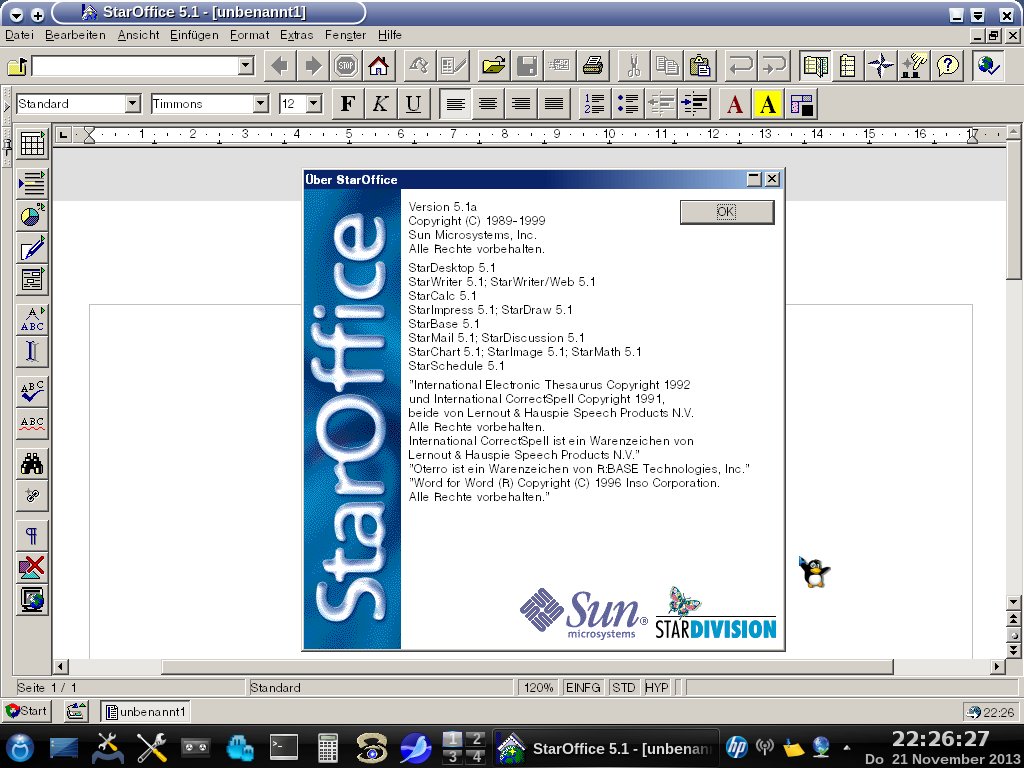Click the insert chart pie icon
The height and width of the screenshot is (768, 1024).
(32, 216)
